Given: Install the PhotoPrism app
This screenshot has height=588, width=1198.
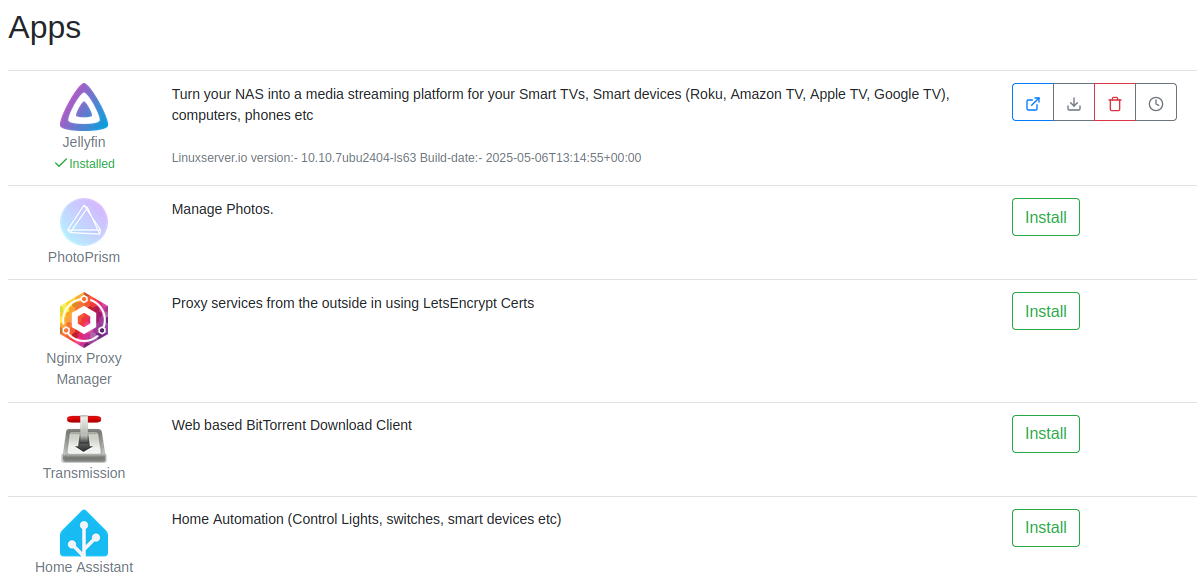Looking at the screenshot, I should (x=1046, y=217).
